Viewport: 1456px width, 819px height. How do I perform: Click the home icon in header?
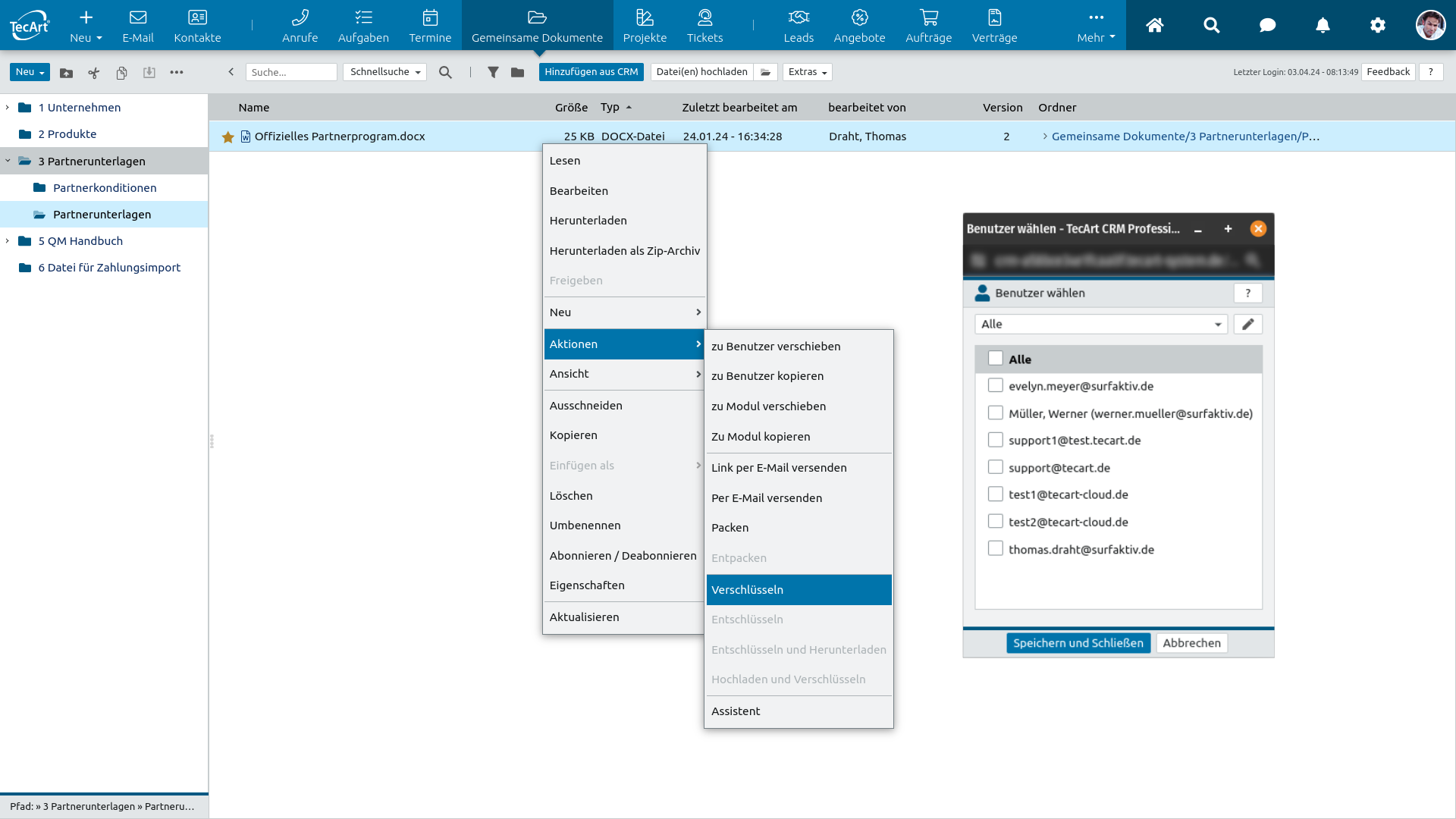click(1154, 26)
